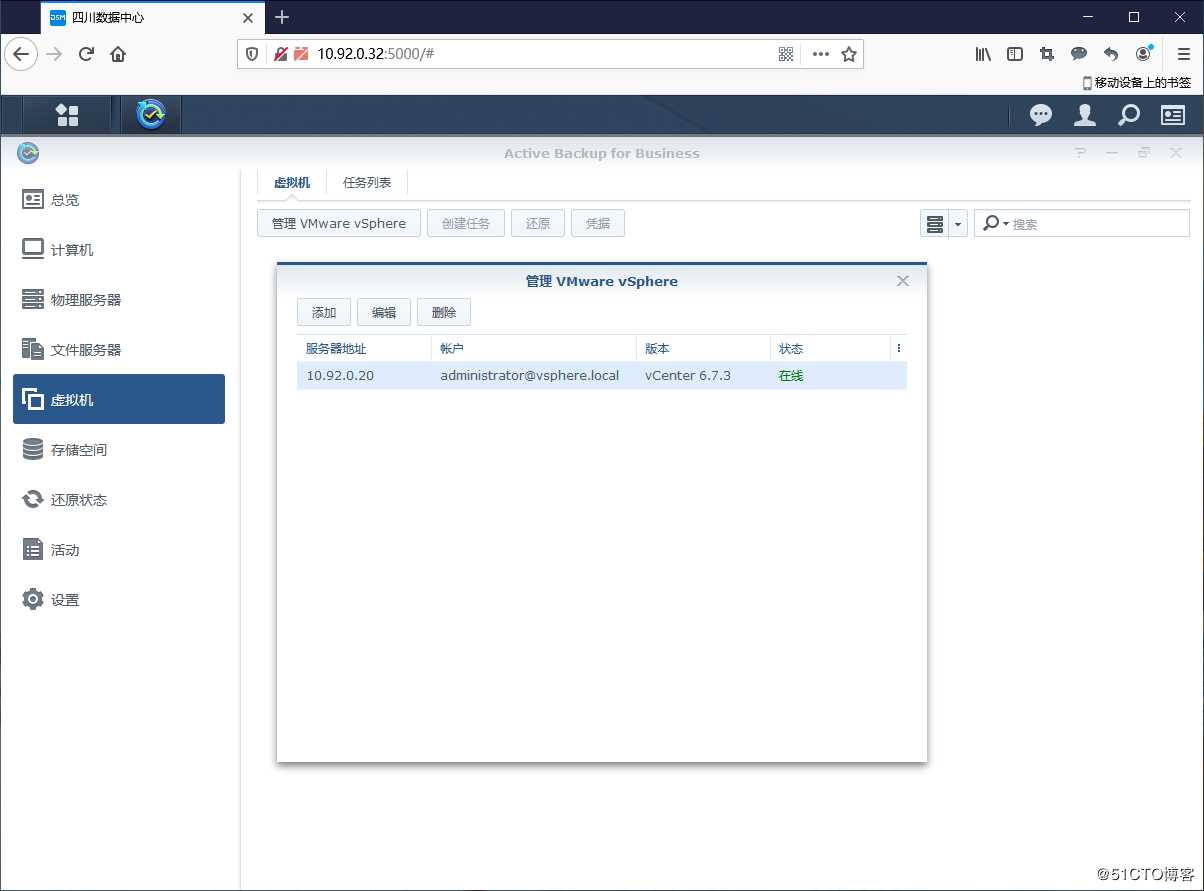Viewport: 1204px width, 891px height.
Task: Open the DSM main menu grid icon
Action: tap(67, 115)
